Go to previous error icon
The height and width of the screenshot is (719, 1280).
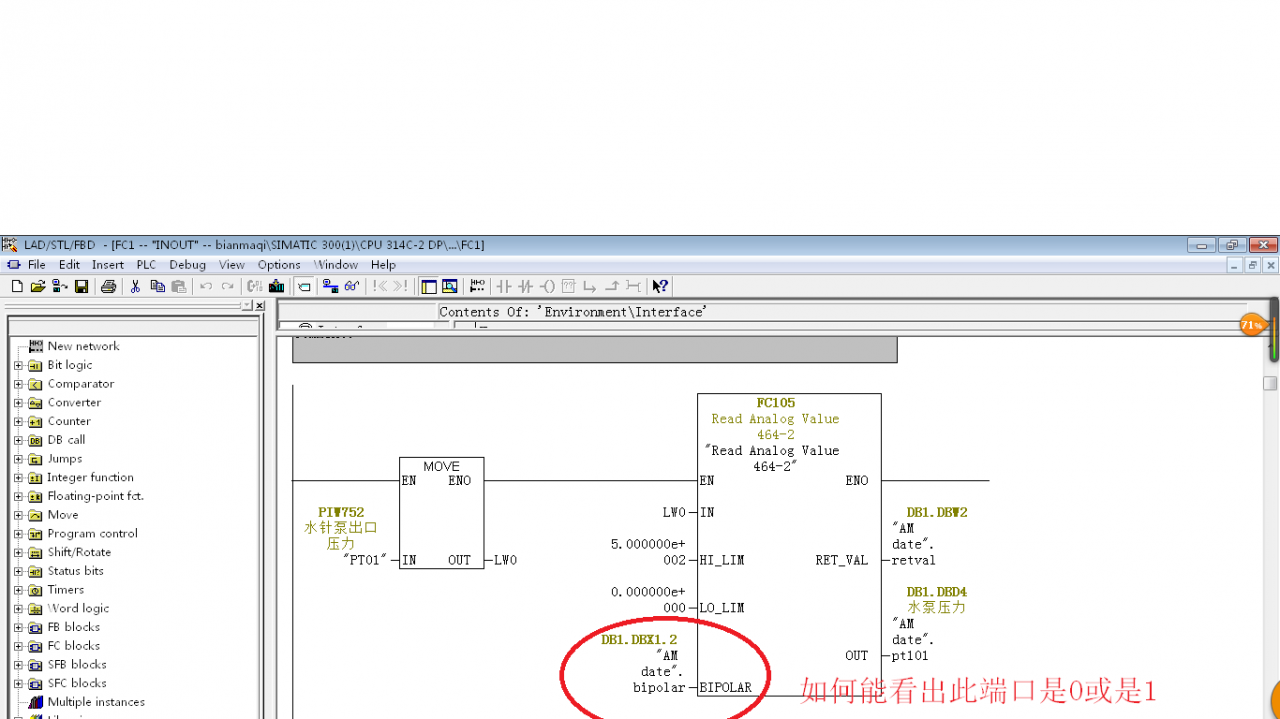tap(379, 286)
